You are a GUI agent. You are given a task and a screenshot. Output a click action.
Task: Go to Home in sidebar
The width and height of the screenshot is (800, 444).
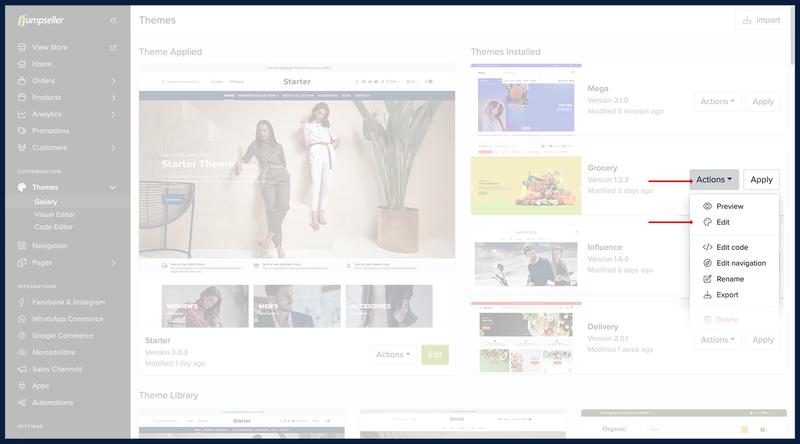point(42,64)
